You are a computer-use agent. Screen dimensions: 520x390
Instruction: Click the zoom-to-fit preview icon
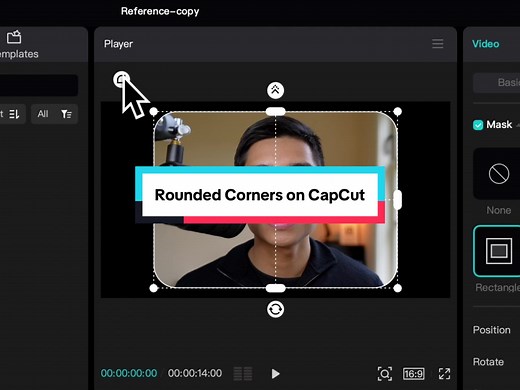point(384,374)
